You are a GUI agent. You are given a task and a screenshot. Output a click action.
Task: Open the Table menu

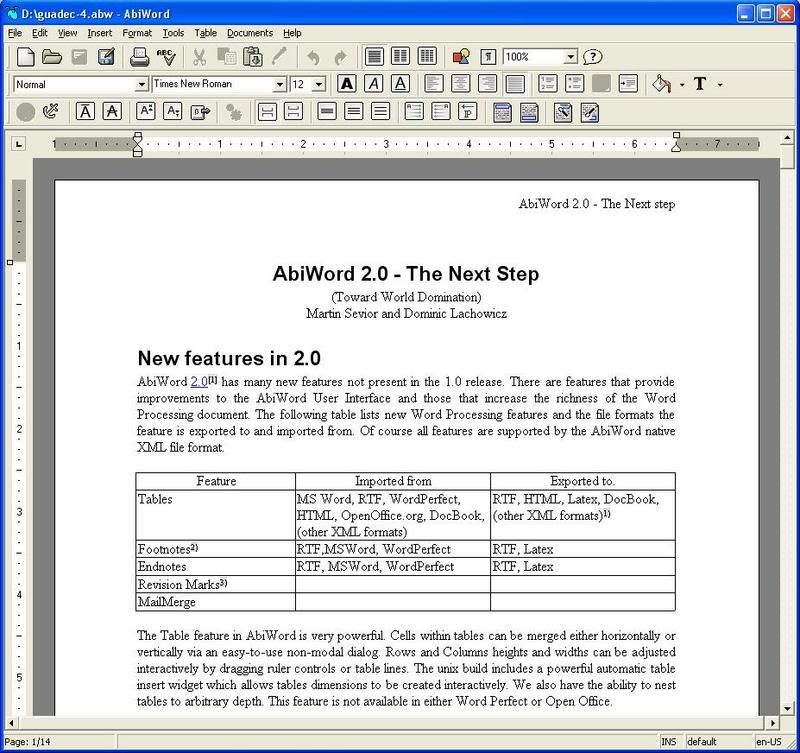point(206,33)
